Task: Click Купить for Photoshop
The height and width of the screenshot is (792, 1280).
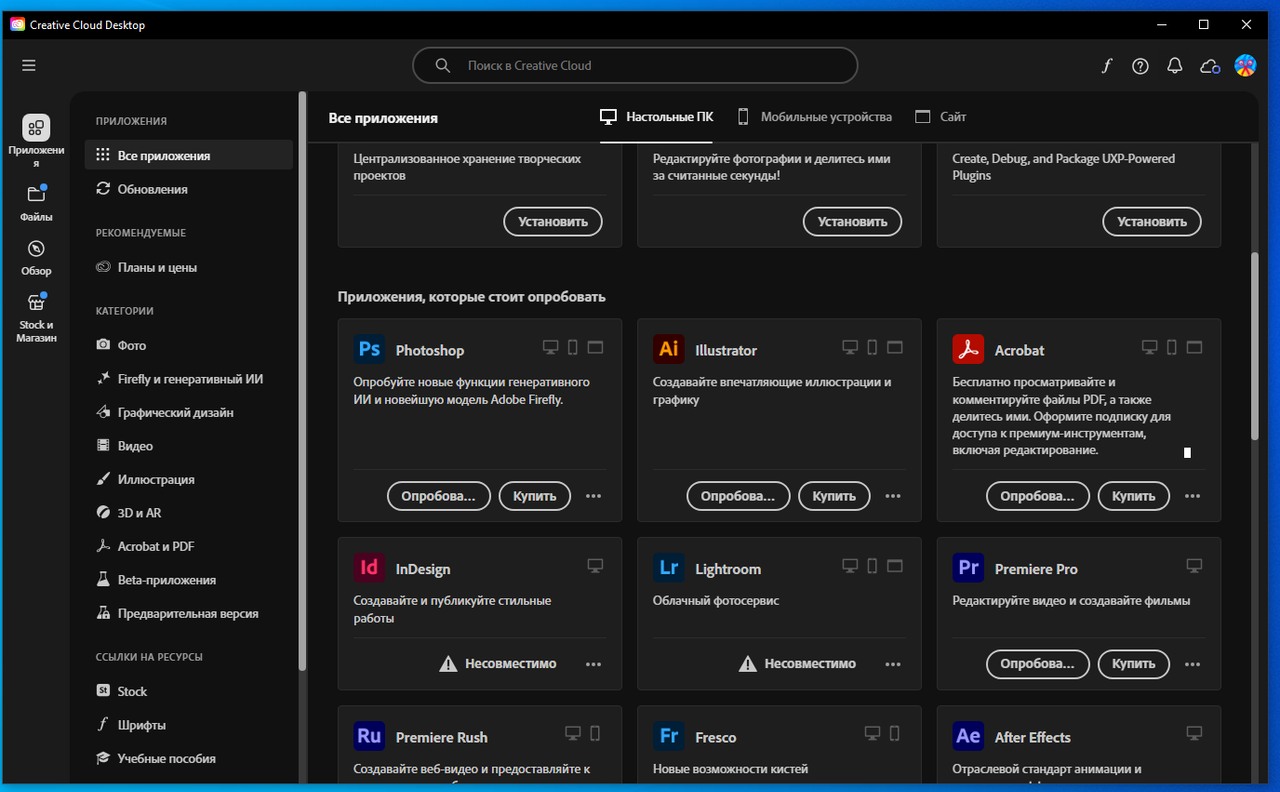Action: click(x=535, y=496)
